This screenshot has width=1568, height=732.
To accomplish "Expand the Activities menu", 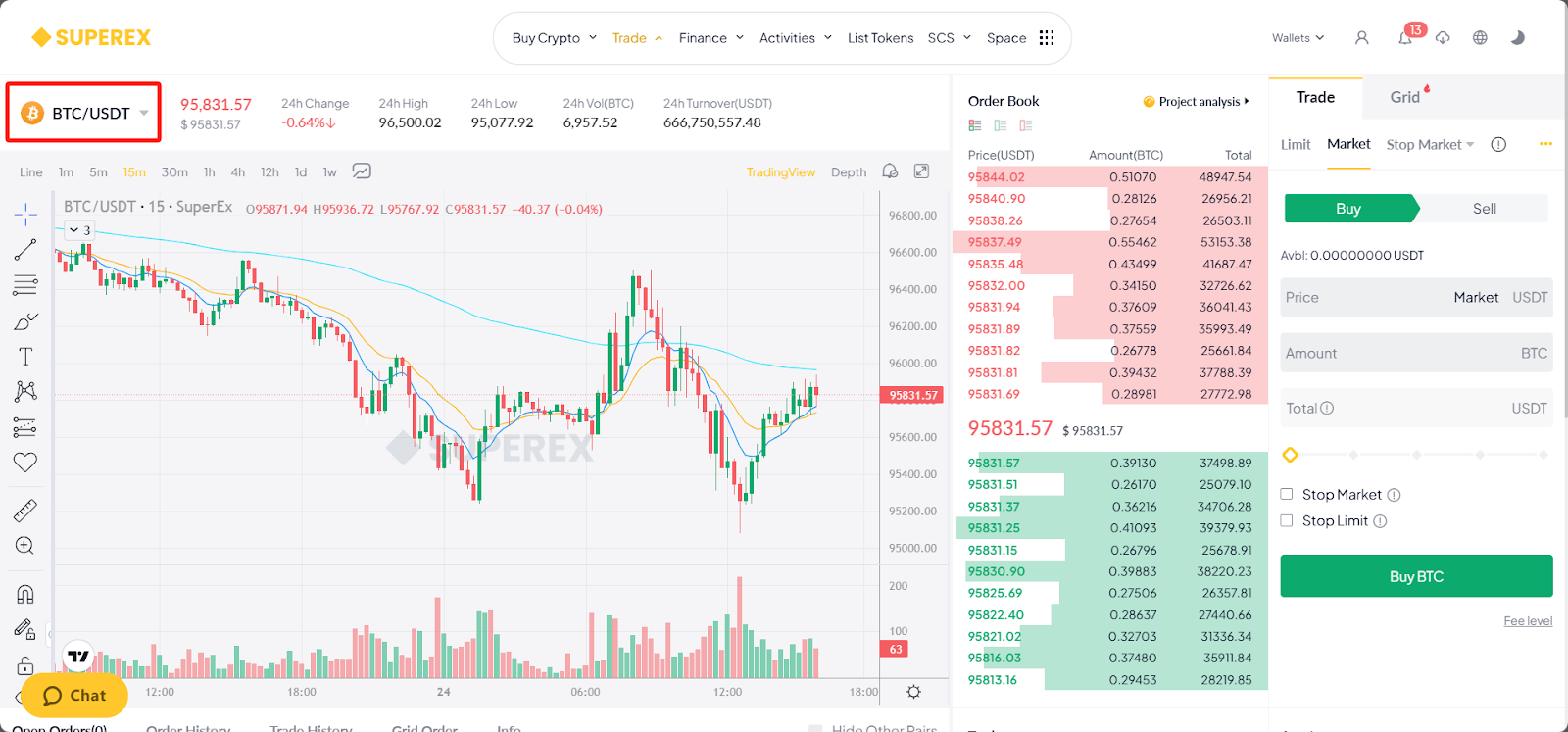I will click(796, 38).
